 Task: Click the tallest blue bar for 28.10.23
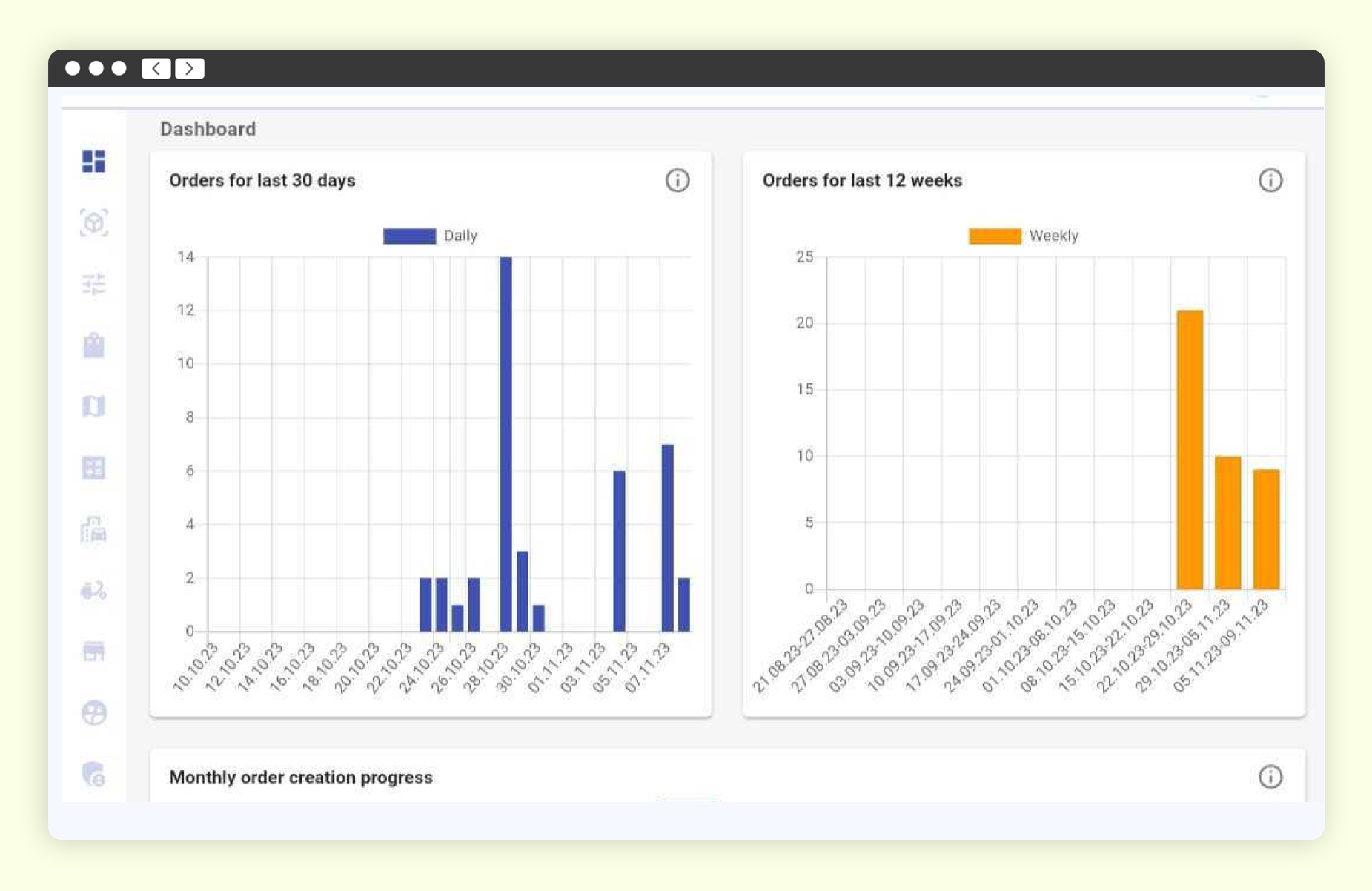(x=506, y=445)
